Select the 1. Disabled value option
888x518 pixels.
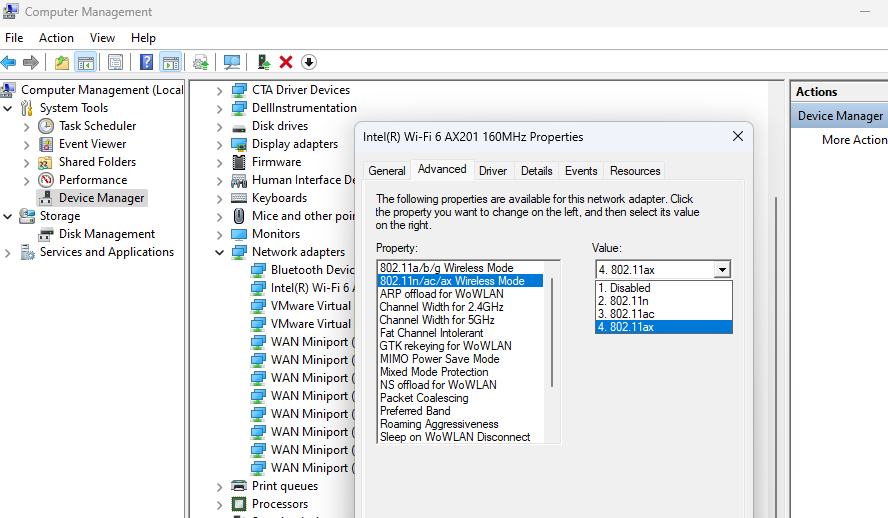pos(664,288)
